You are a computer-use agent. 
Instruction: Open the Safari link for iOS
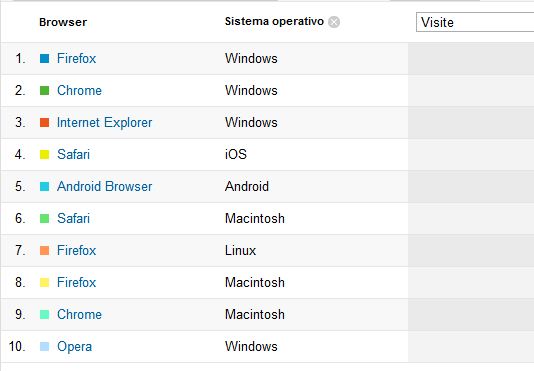[74, 154]
